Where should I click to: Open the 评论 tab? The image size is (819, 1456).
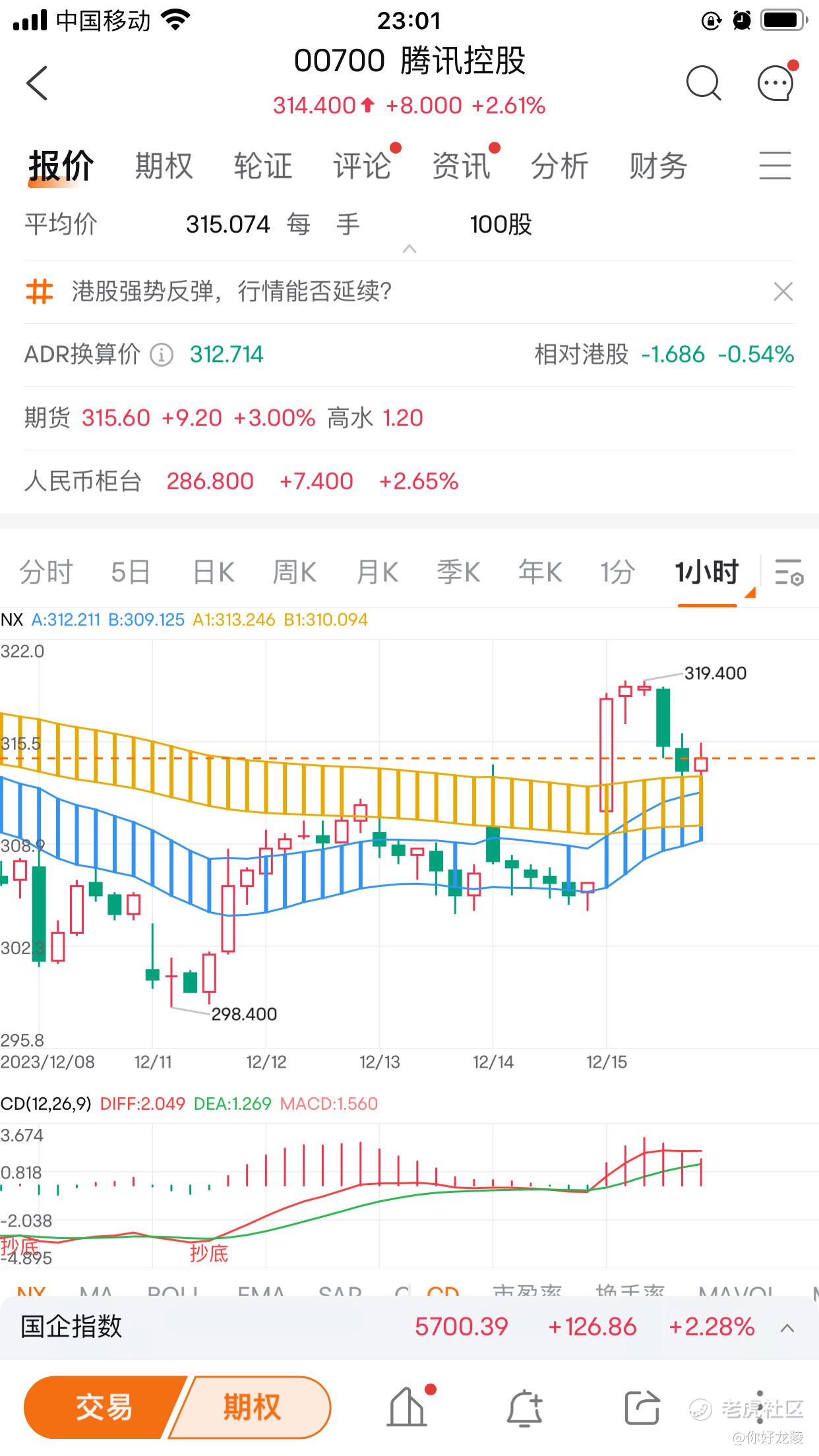[362, 166]
